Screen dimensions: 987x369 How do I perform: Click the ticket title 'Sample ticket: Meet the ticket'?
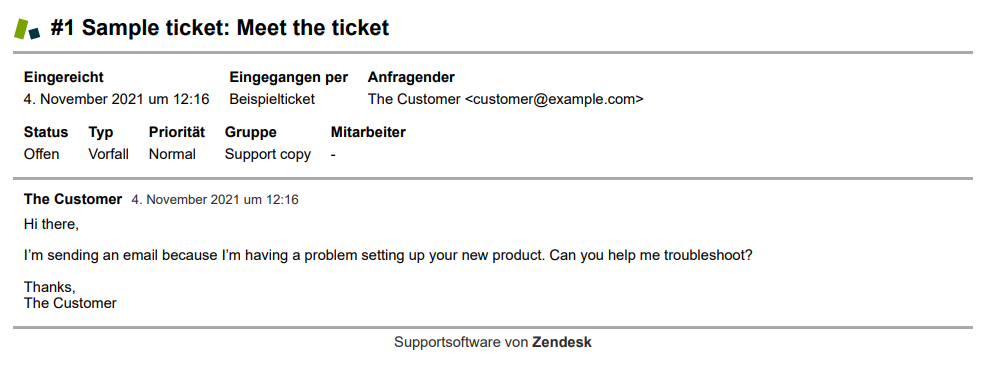pos(236,28)
